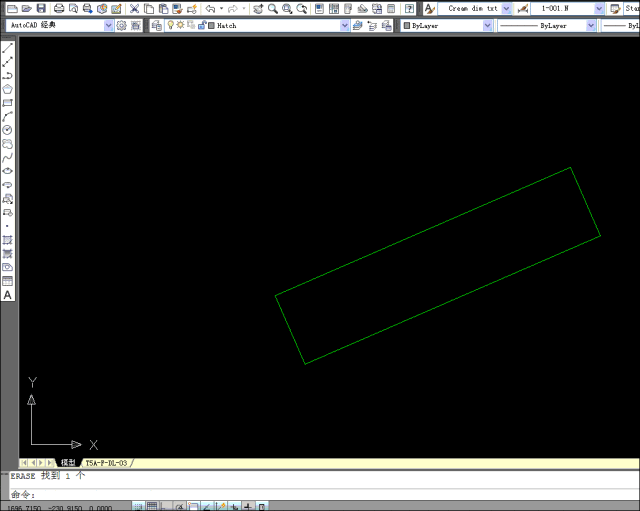Select the Cut scissors icon
Screen dimensions: 640x511
[134, 8]
